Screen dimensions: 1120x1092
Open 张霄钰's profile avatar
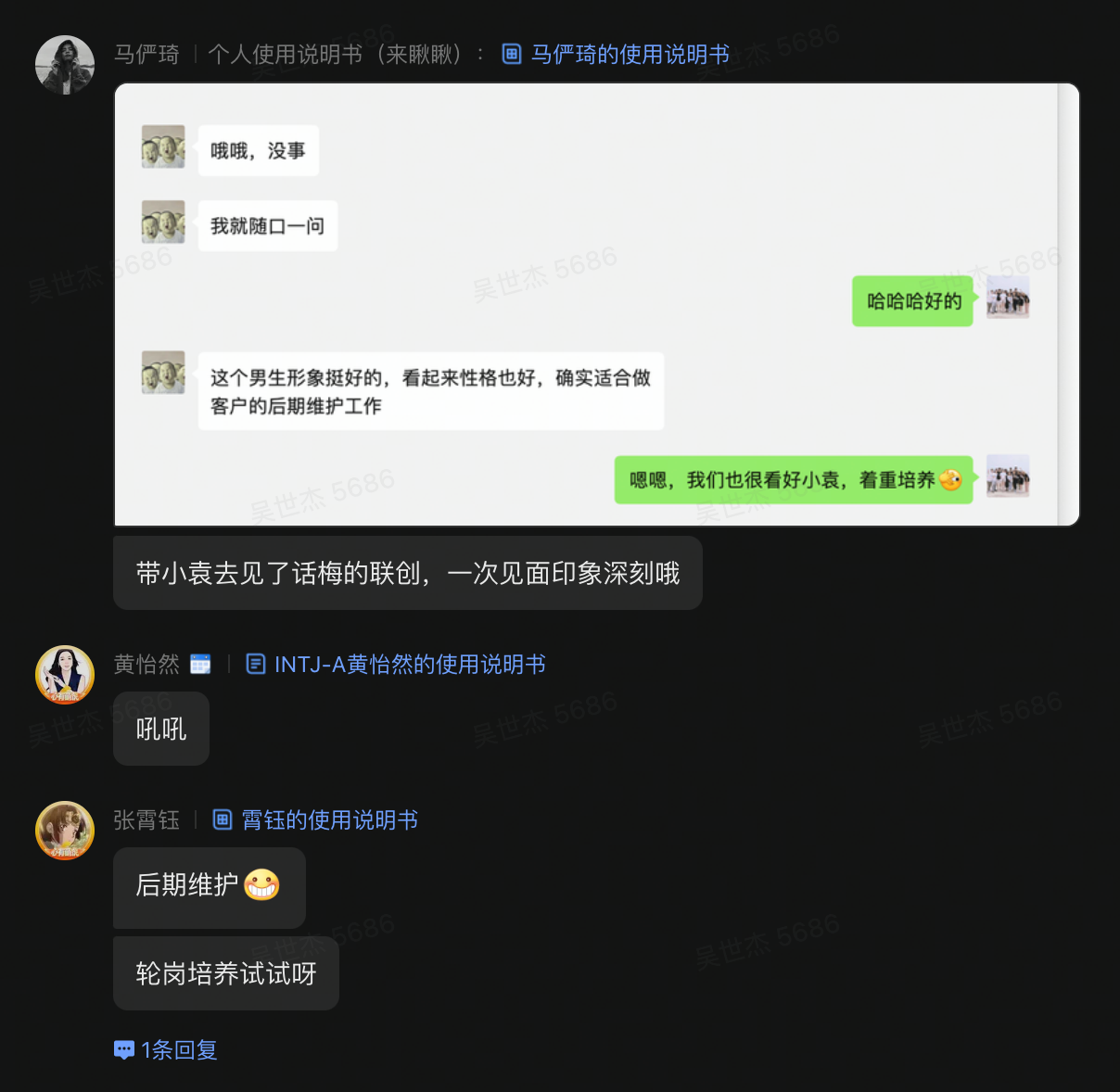click(65, 831)
